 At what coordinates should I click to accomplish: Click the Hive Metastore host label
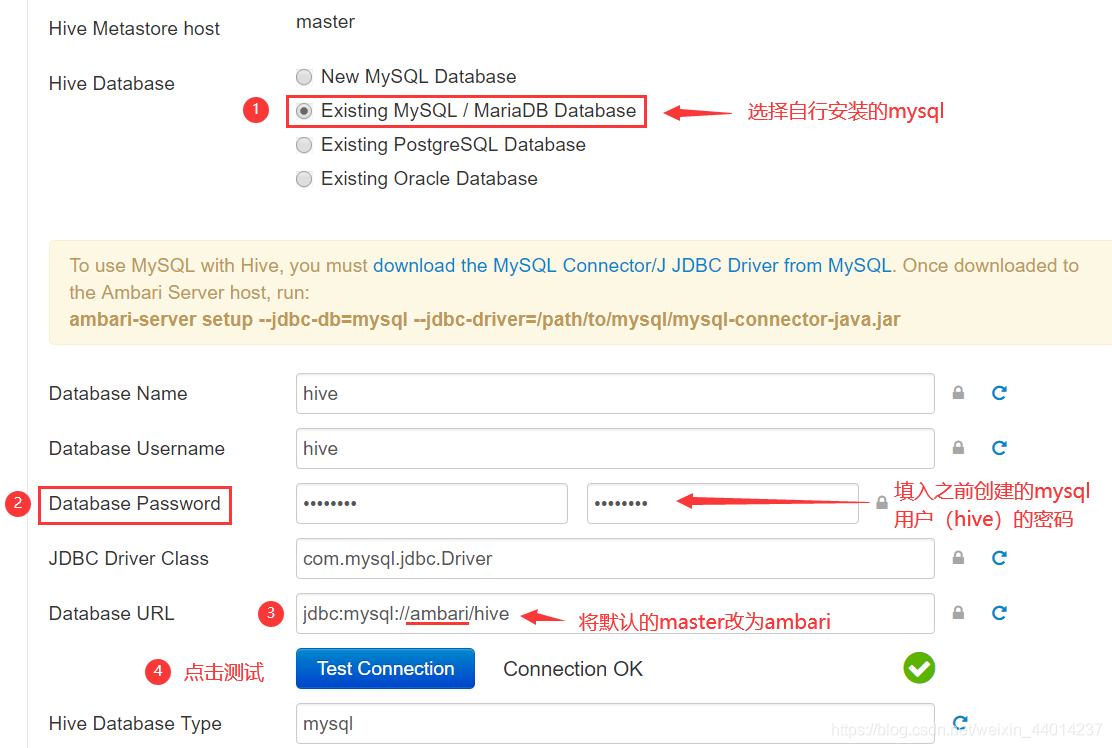point(134,28)
